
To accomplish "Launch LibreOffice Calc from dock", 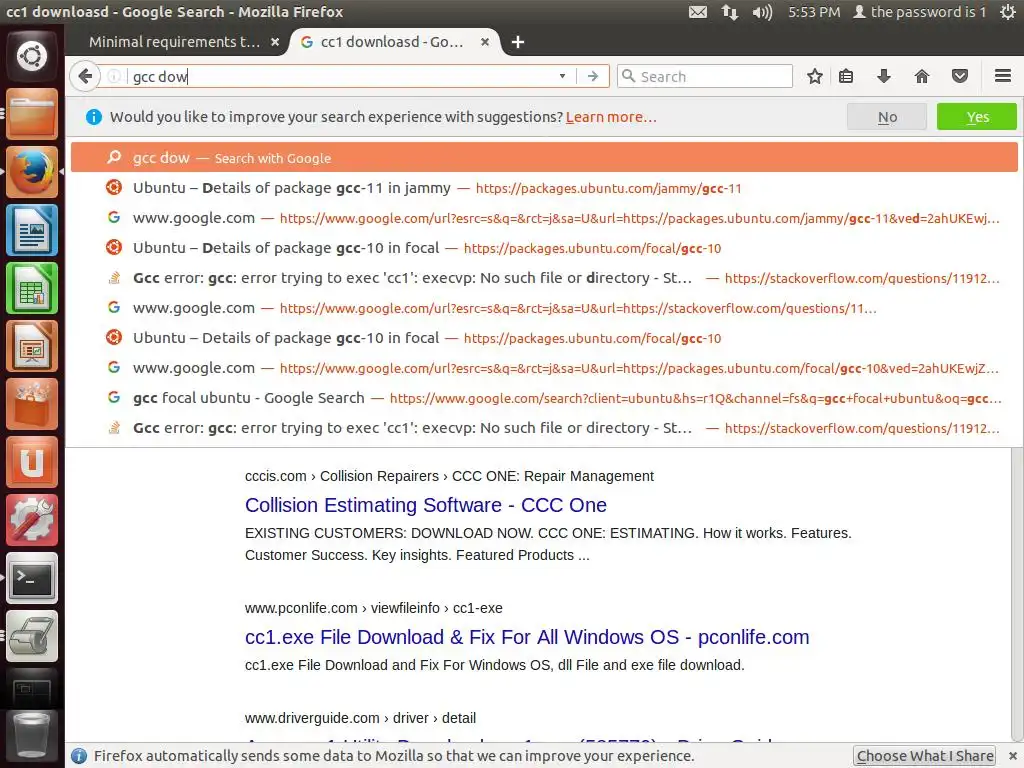I will point(32,289).
